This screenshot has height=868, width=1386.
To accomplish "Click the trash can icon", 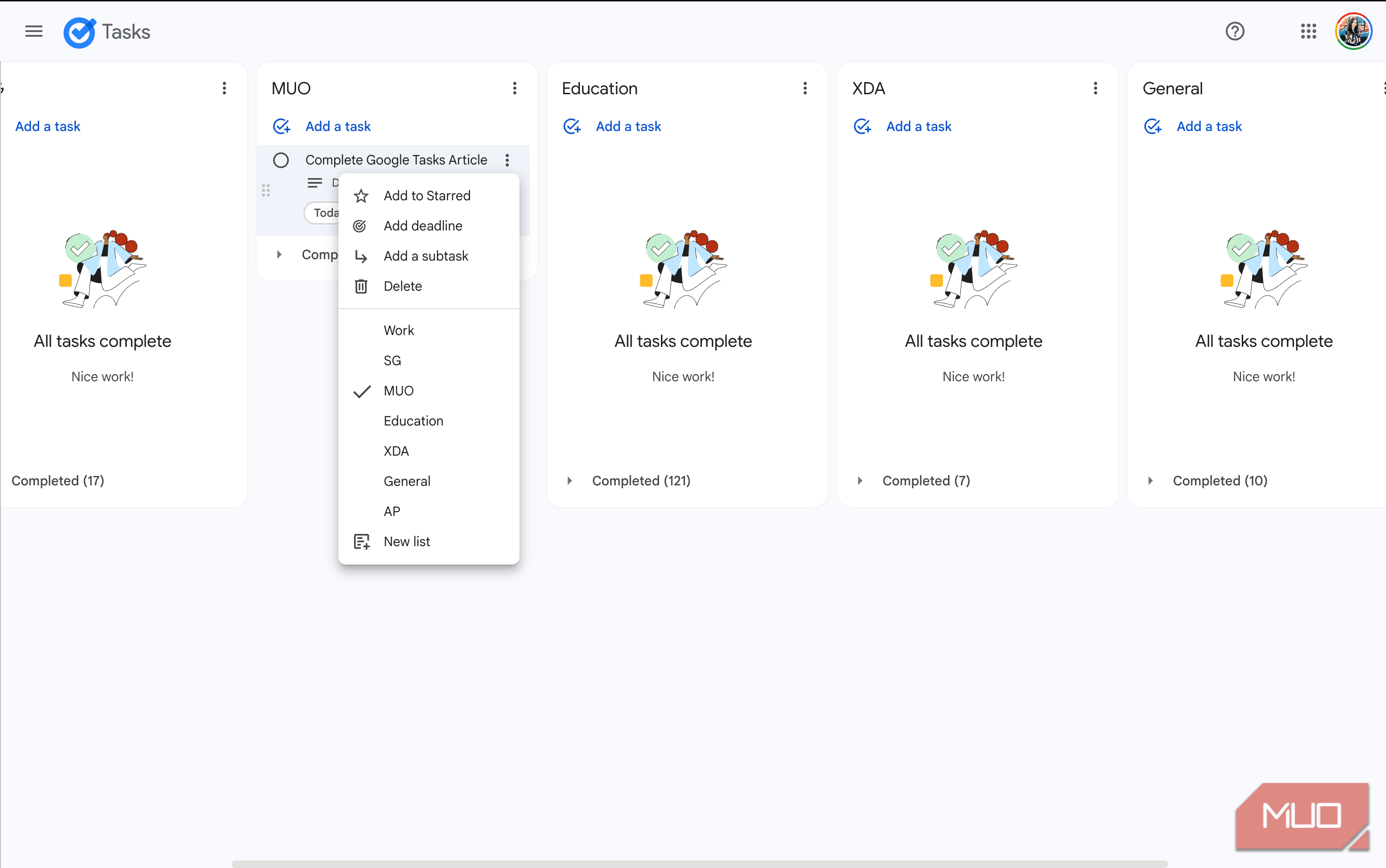I will point(361,286).
